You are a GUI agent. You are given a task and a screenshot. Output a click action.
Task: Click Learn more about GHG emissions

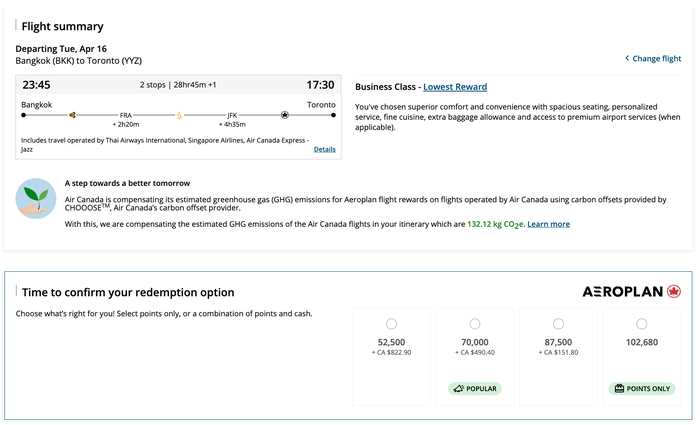point(548,224)
